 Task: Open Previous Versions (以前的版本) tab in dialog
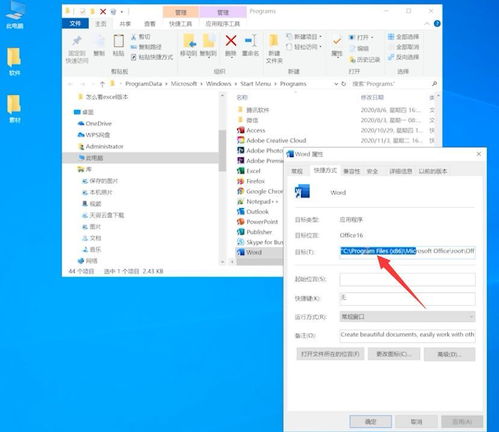[x=432, y=171]
